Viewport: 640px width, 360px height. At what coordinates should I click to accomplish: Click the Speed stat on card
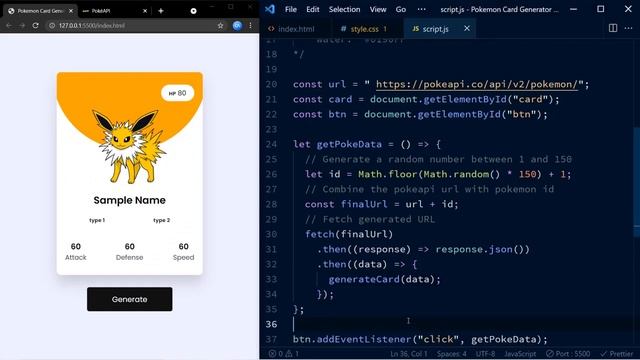tap(183, 252)
